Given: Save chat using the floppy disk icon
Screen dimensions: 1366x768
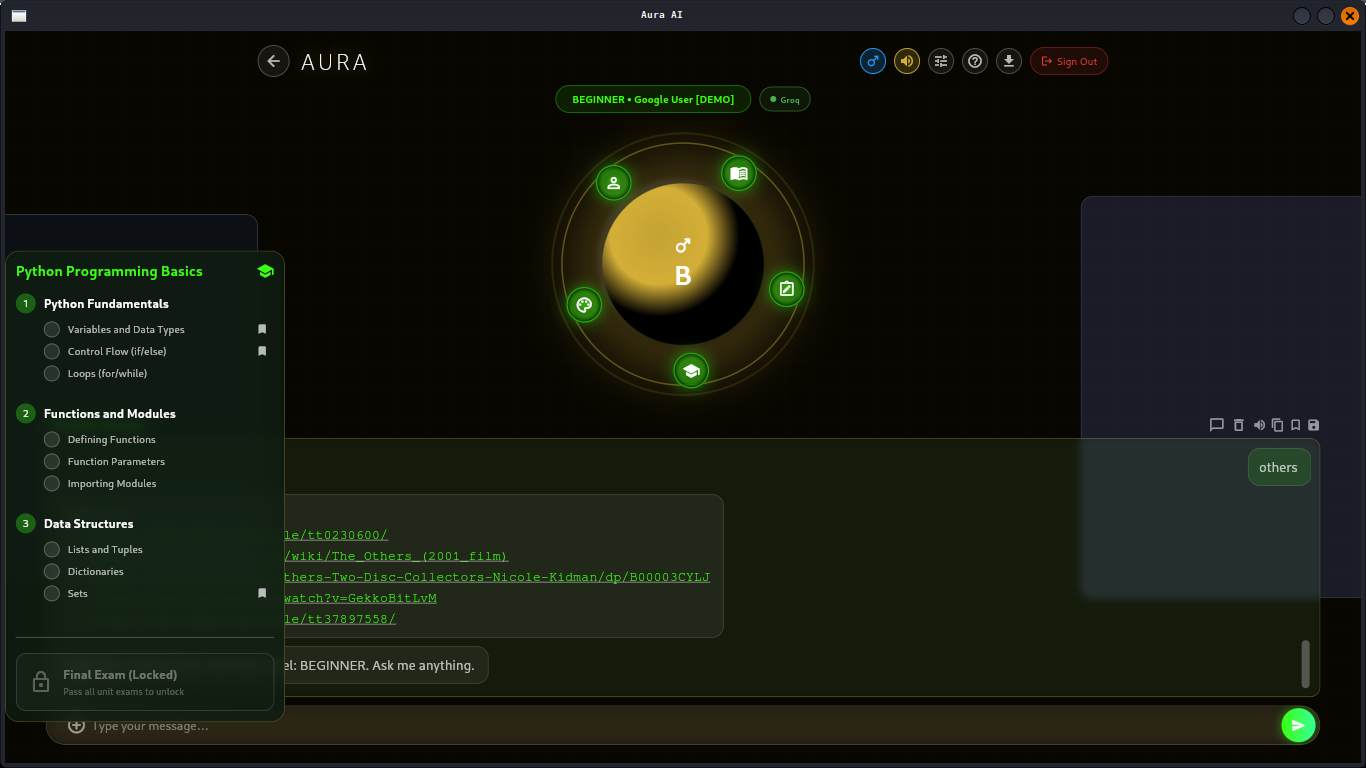Looking at the screenshot, I should tap(1314, 425).
